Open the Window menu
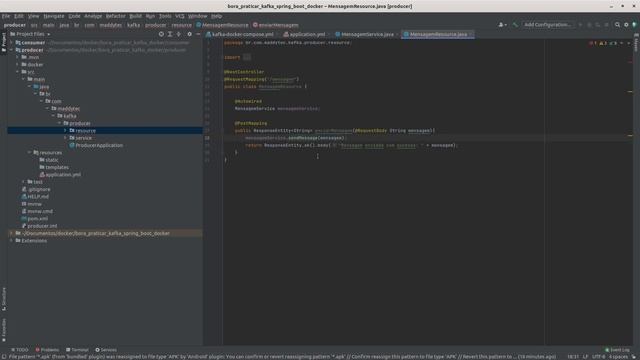The width and height of the screenshot is (640, 360). coord(198,16)
